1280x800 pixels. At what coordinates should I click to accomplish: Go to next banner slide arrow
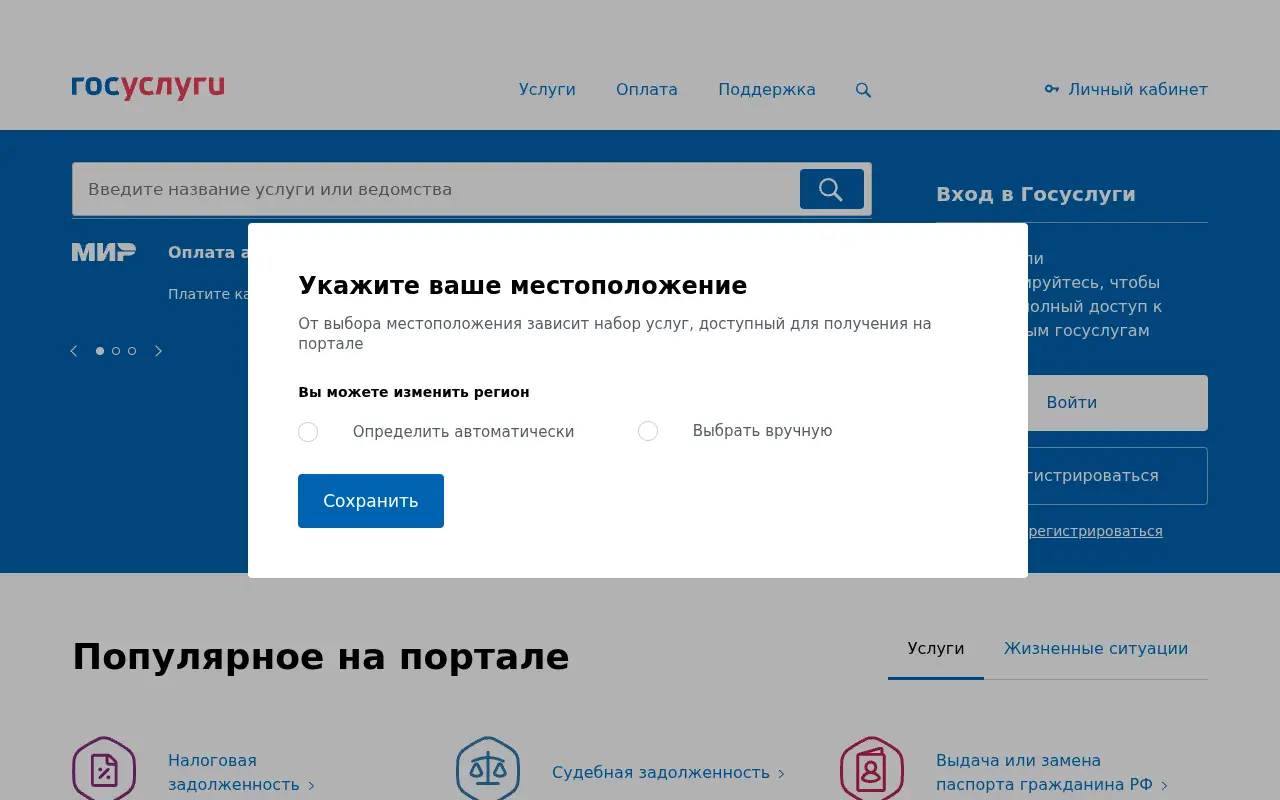[x=158, y=351]
